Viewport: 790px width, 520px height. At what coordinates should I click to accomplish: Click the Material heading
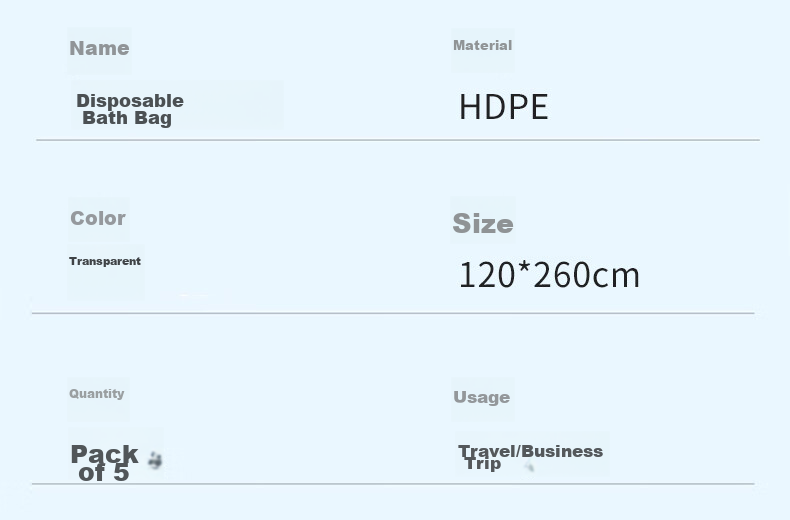[x=482, y=45]
